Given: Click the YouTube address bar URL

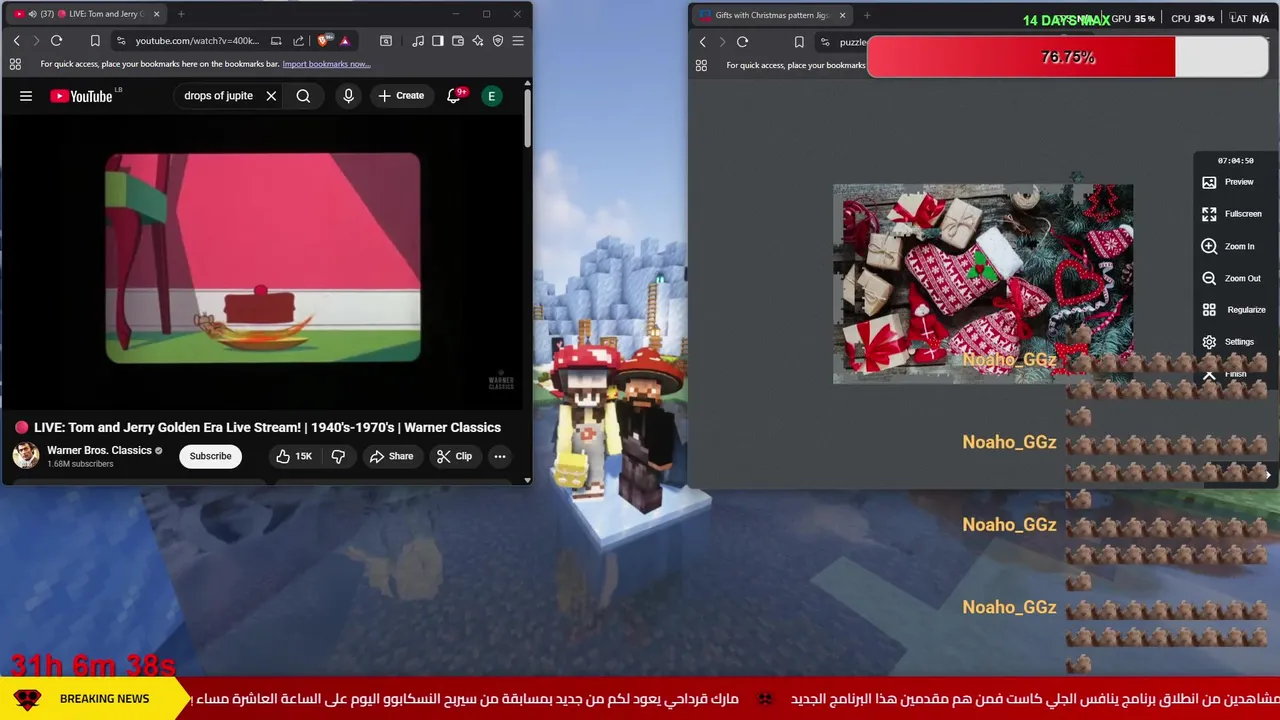Looking at the screenshot, I should click(197, 41).
